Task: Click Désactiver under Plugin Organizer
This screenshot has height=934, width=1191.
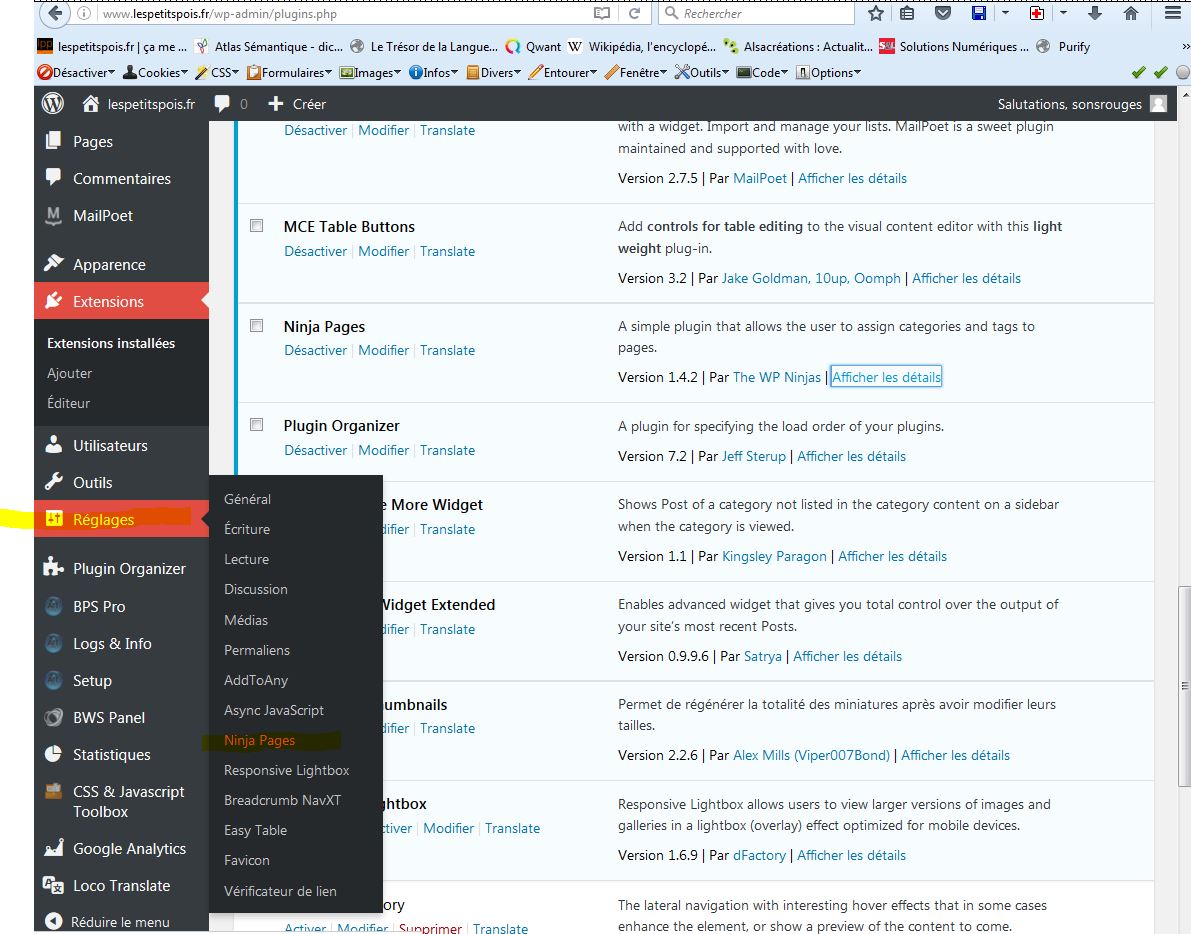Action: point(315,450)
